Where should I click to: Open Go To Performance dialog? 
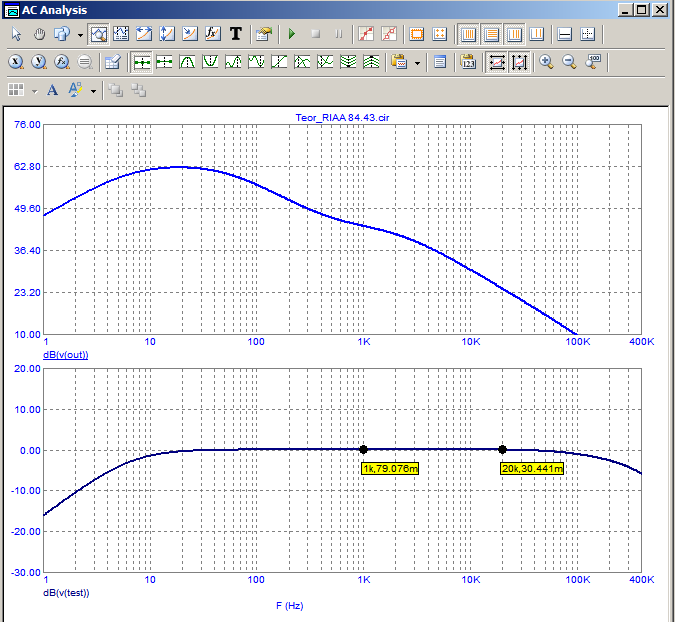tap(62, 62)
